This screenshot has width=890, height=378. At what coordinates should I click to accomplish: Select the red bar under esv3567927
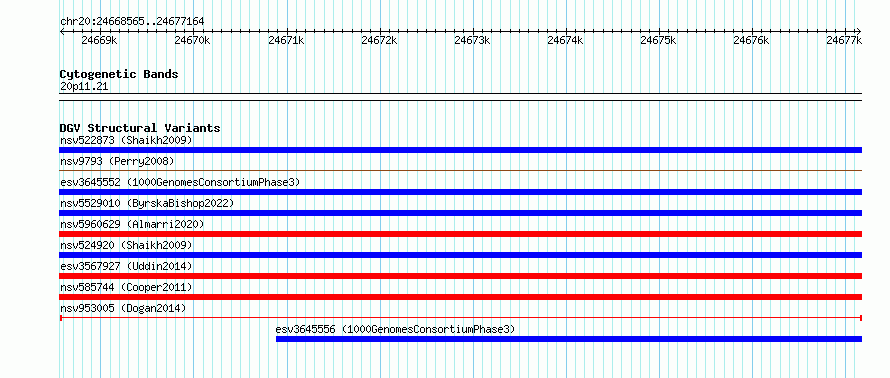click(460, 276)
